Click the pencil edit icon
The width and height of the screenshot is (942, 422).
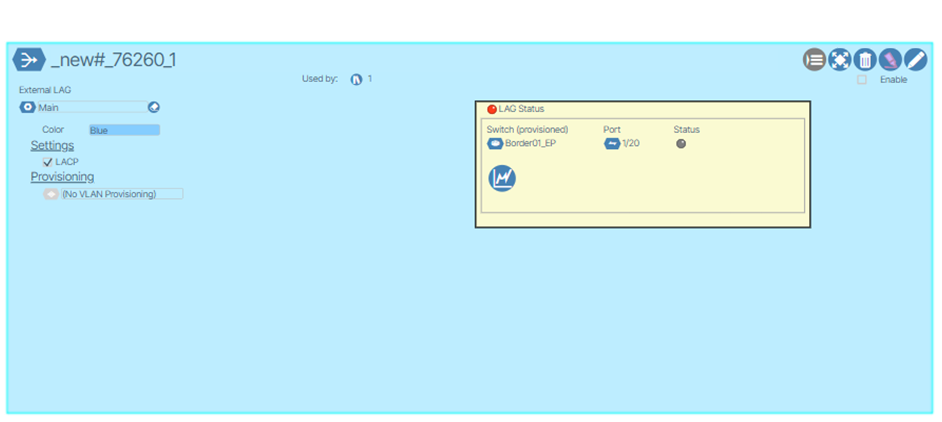[x=915, y=60]
